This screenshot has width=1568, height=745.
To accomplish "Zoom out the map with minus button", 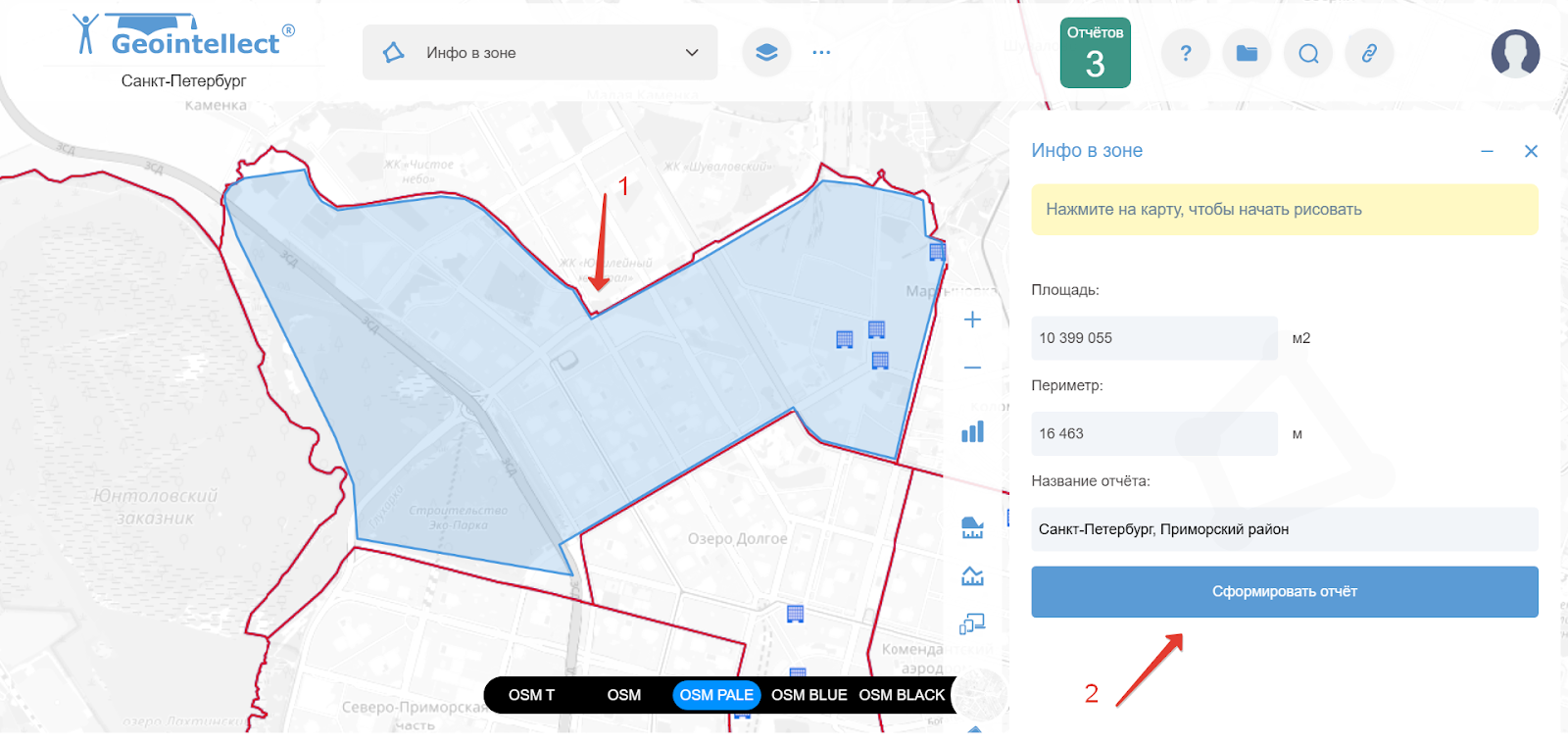I will click(972, 368).
